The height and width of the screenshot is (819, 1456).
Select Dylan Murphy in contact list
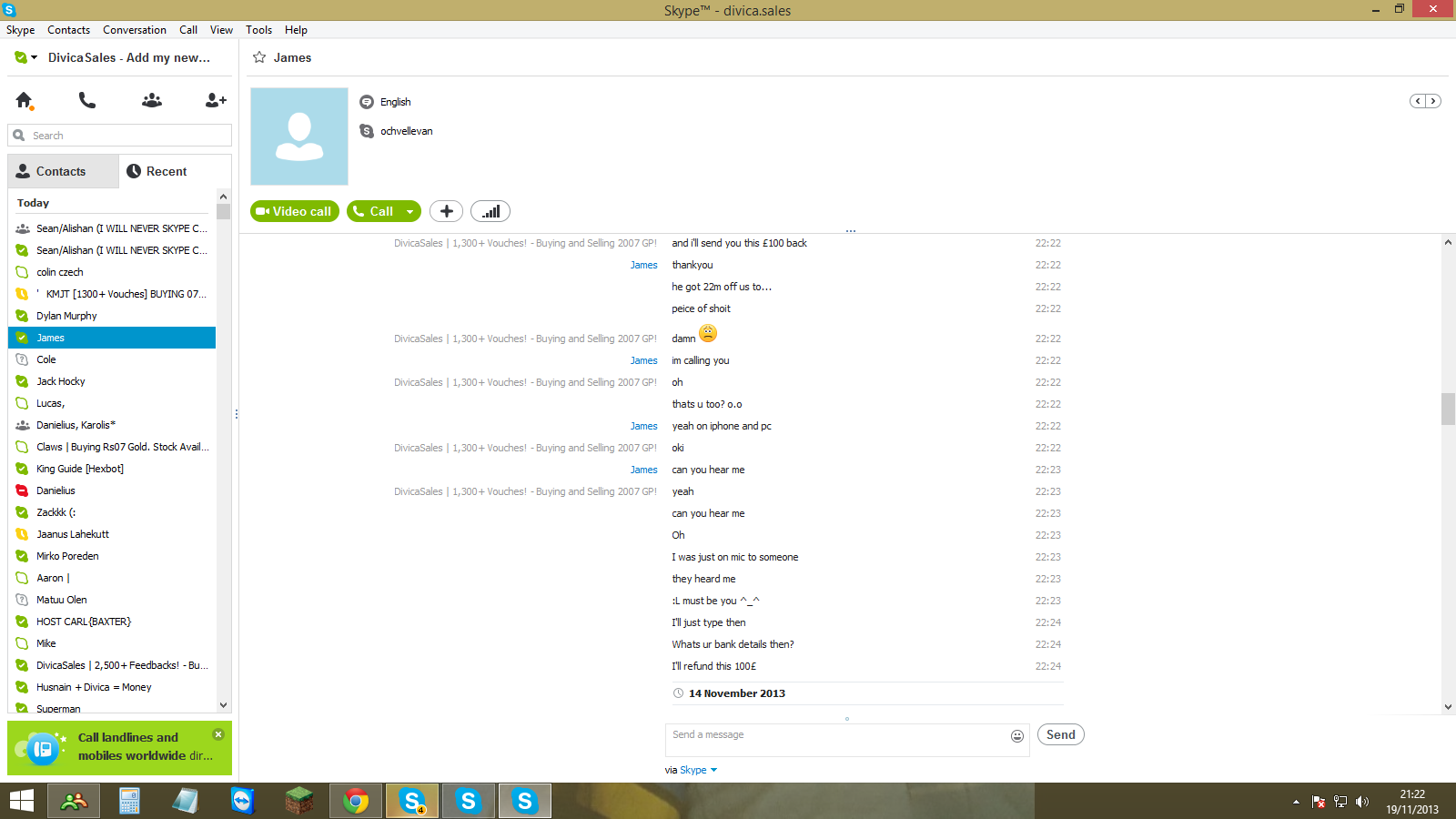point(112,316)
